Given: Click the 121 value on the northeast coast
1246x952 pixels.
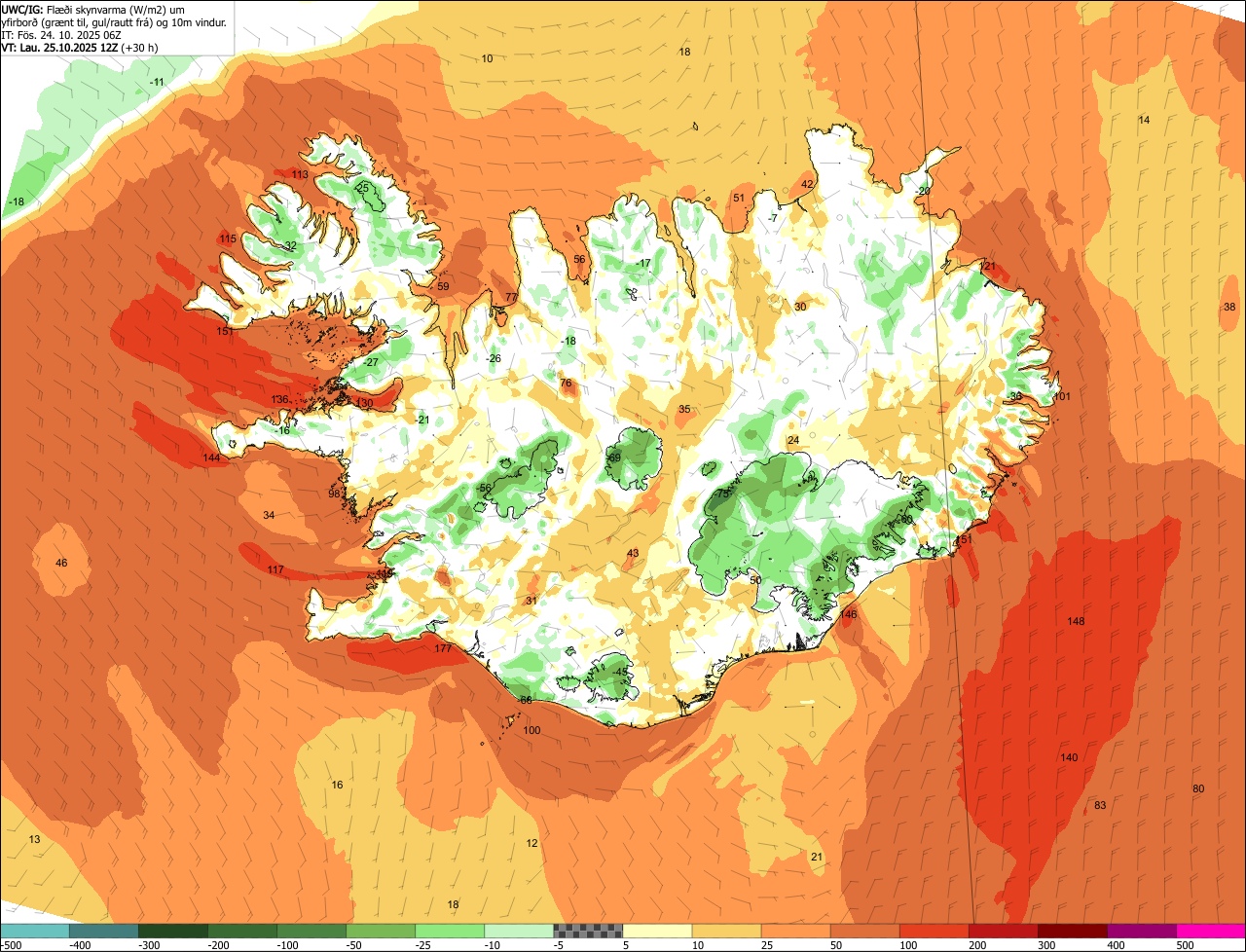Looking at the screenshot, I should coord(988,266).
